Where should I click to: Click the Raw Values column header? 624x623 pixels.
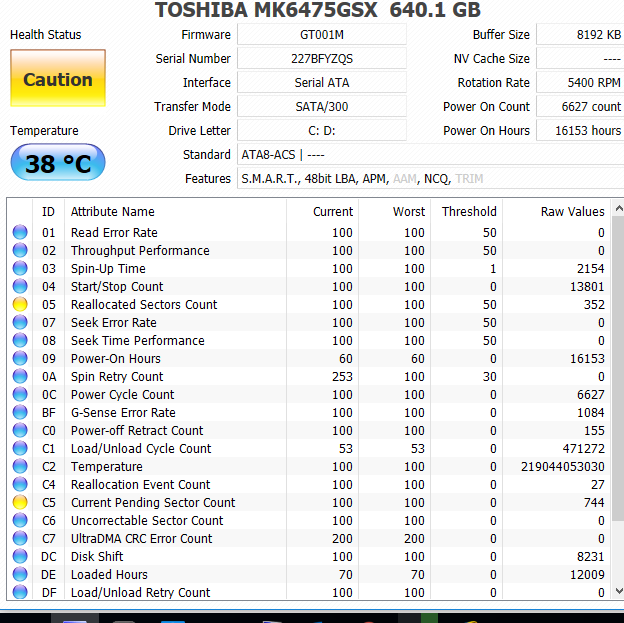556,211
